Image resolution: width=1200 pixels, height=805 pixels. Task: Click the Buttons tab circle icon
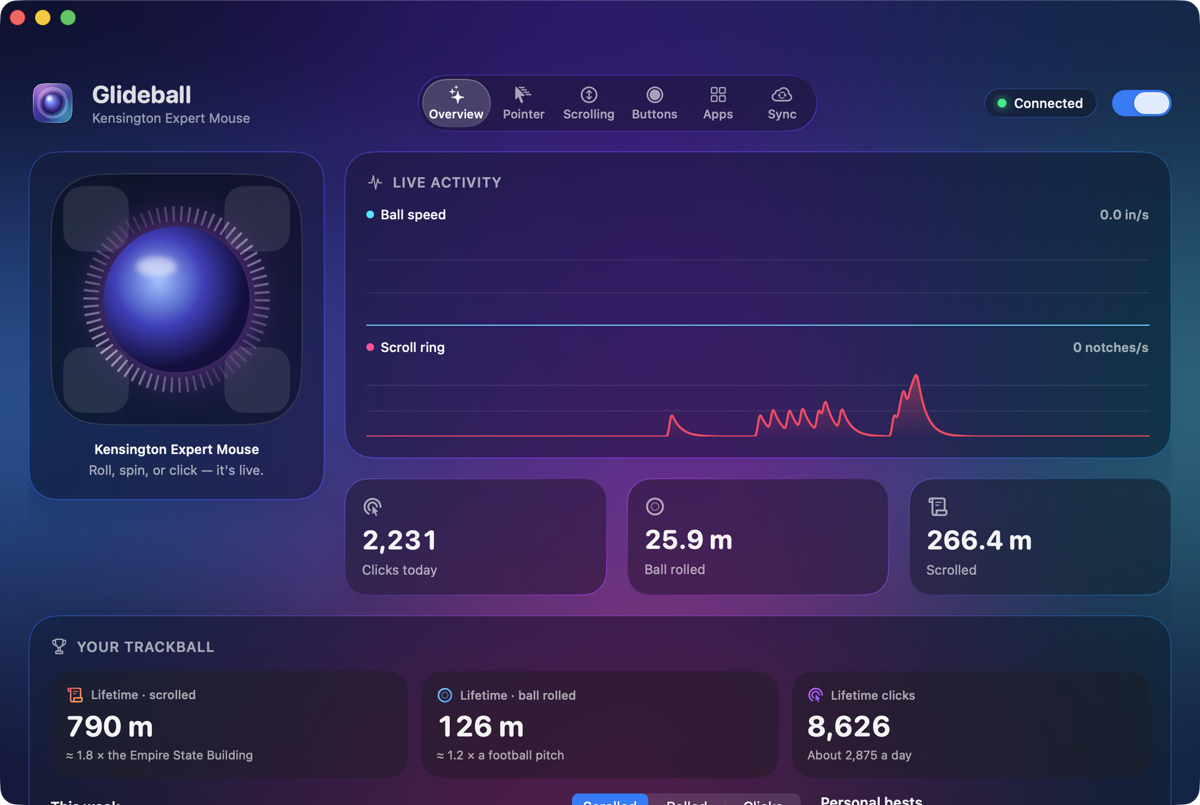tap(654, 94)
